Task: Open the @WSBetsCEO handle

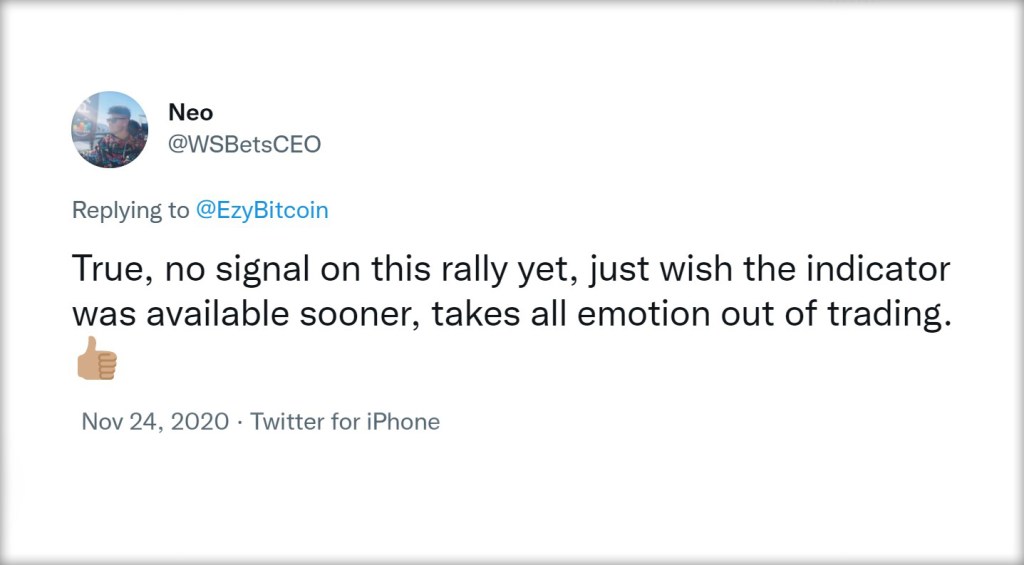Action: 244,144
